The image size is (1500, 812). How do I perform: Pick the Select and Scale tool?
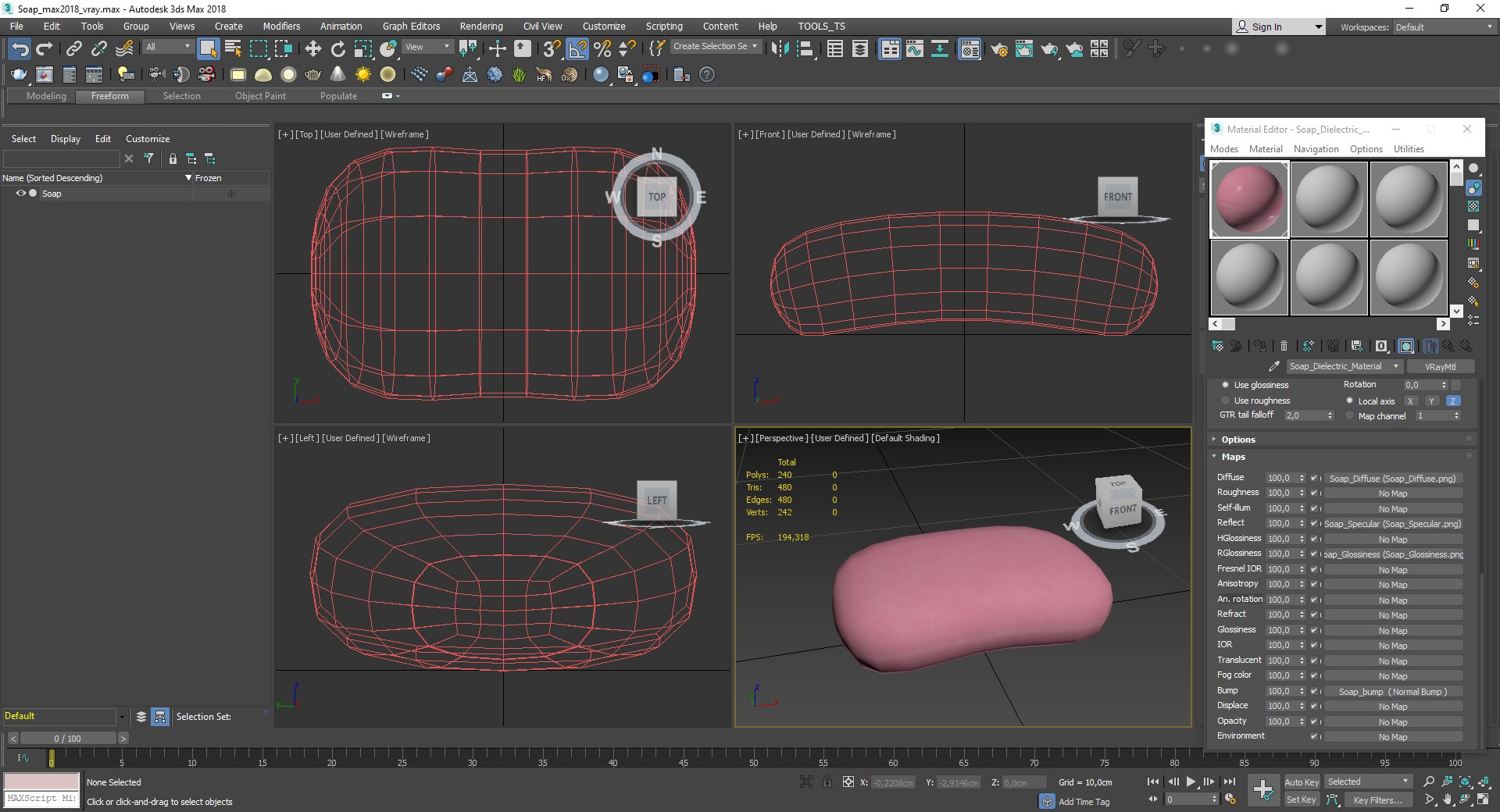(363, 48)
